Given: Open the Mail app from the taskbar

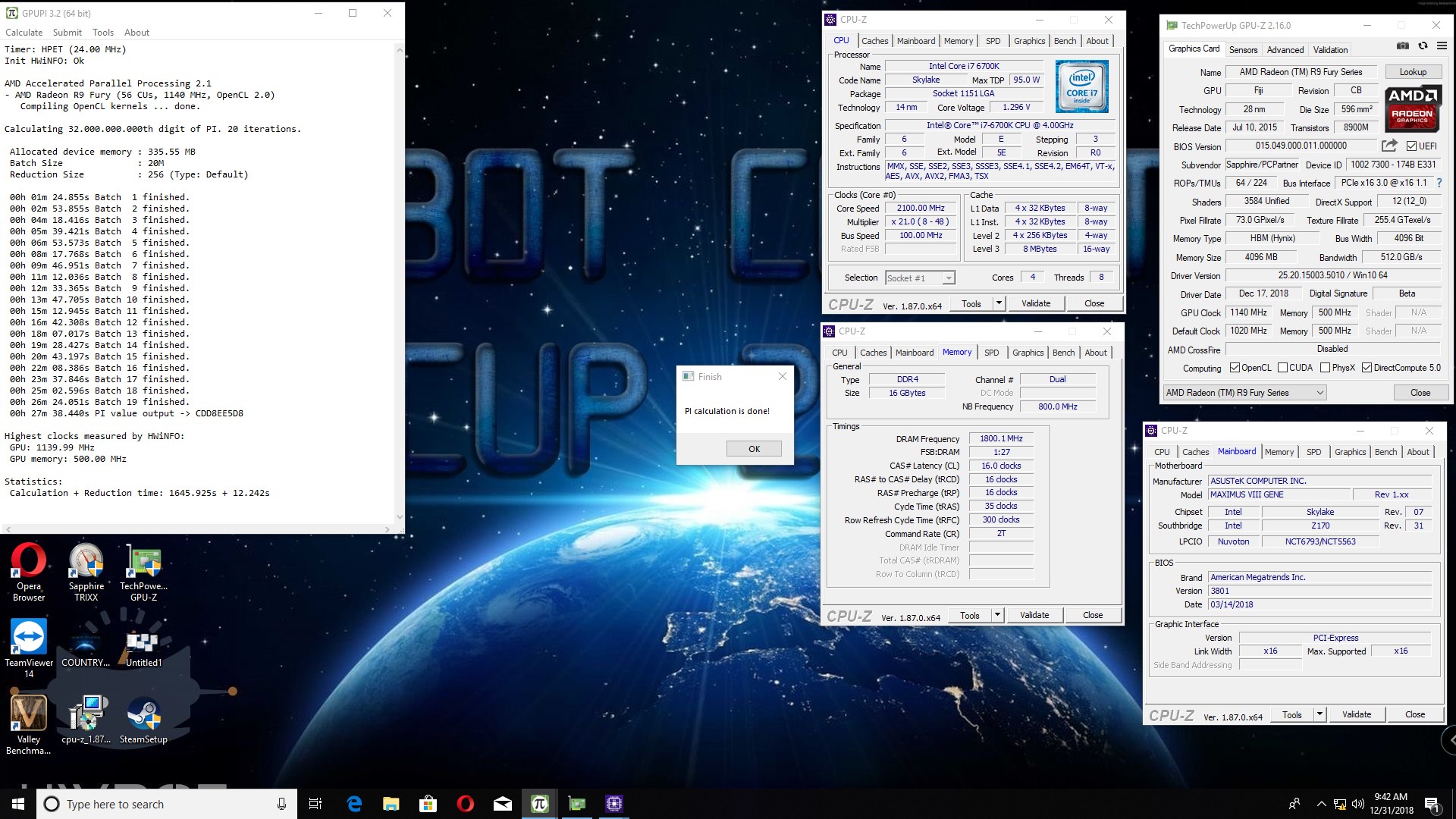Looking at the screenshot, I should pos(503,804).
